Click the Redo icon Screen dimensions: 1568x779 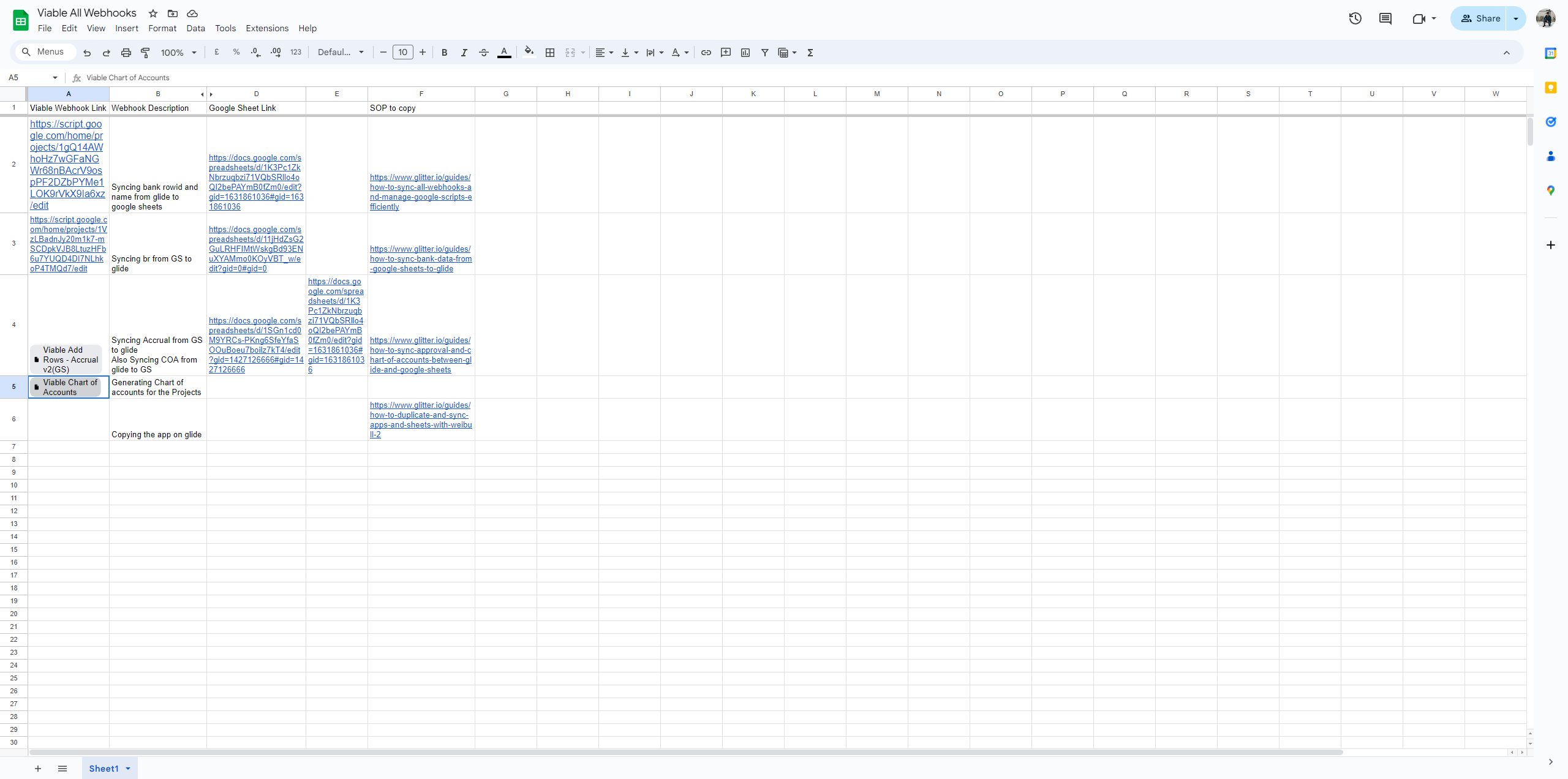107,53
